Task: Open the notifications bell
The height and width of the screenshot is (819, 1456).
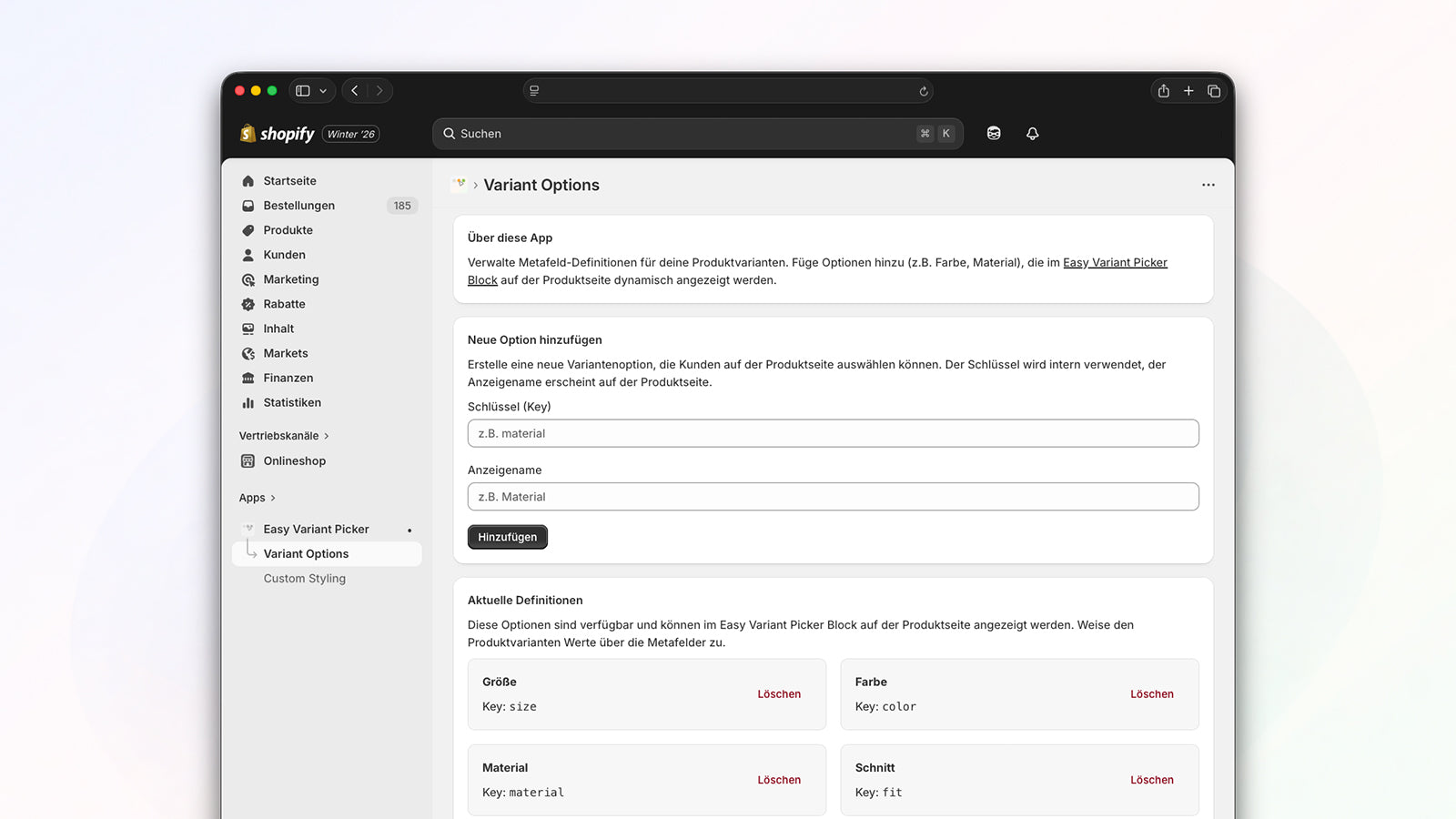Action: (1033, 133)
